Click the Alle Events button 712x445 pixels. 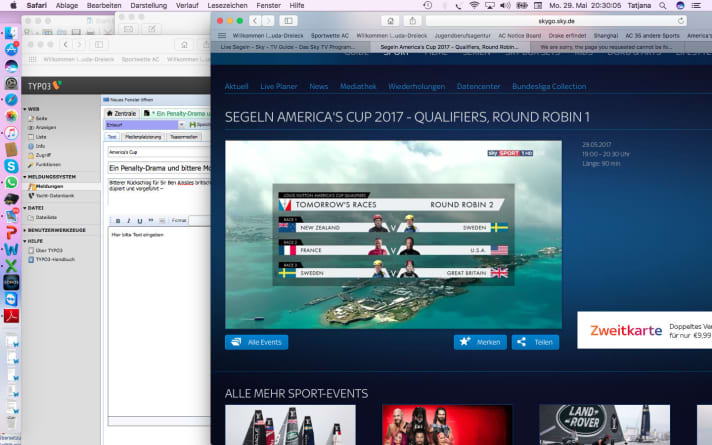pyautogui.click(x=257, y=342)
